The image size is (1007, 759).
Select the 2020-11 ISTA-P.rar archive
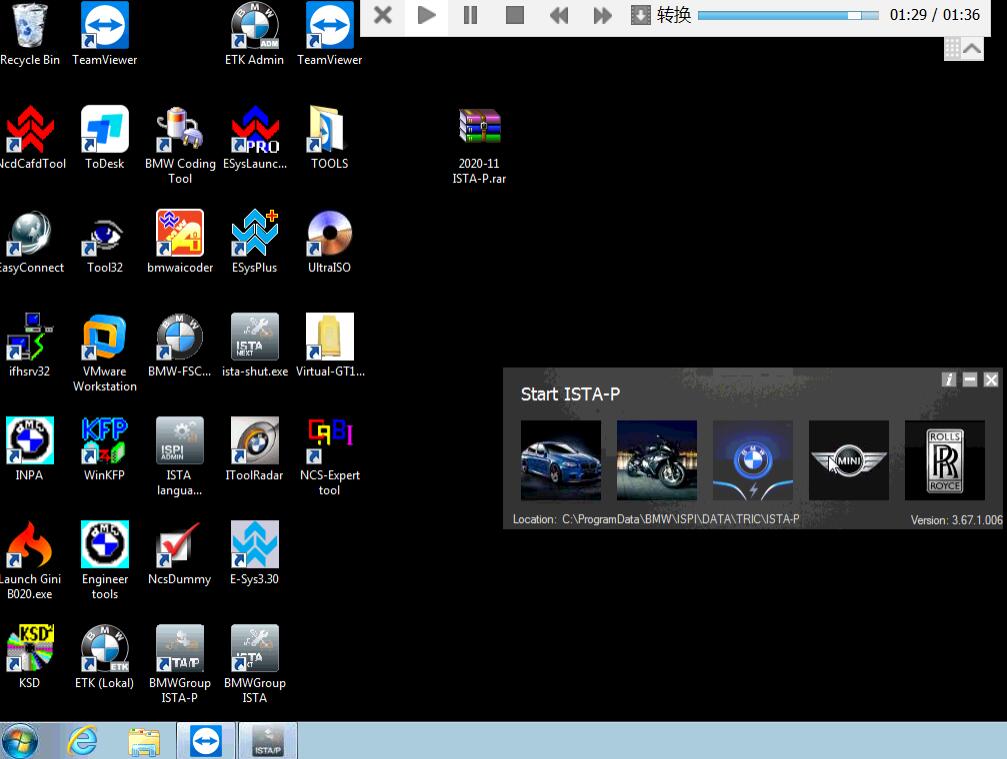point(479,146)
